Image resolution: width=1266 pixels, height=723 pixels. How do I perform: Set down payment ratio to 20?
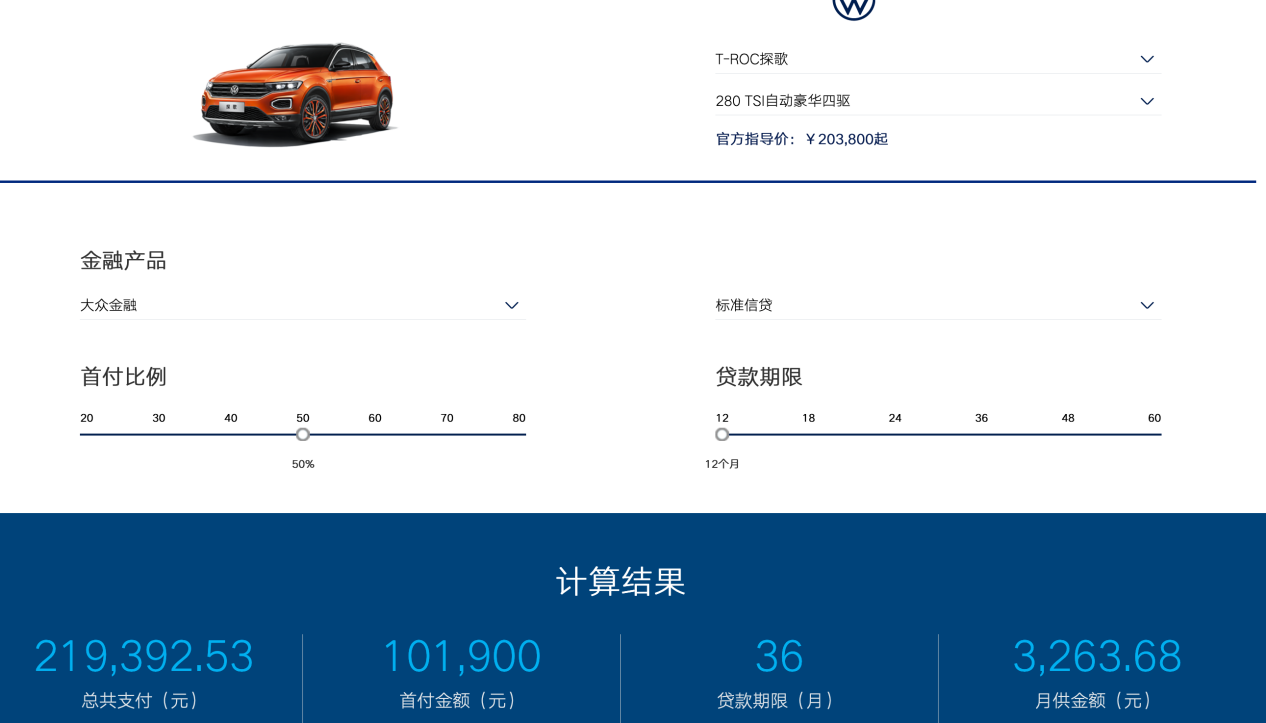click(87, 418)
